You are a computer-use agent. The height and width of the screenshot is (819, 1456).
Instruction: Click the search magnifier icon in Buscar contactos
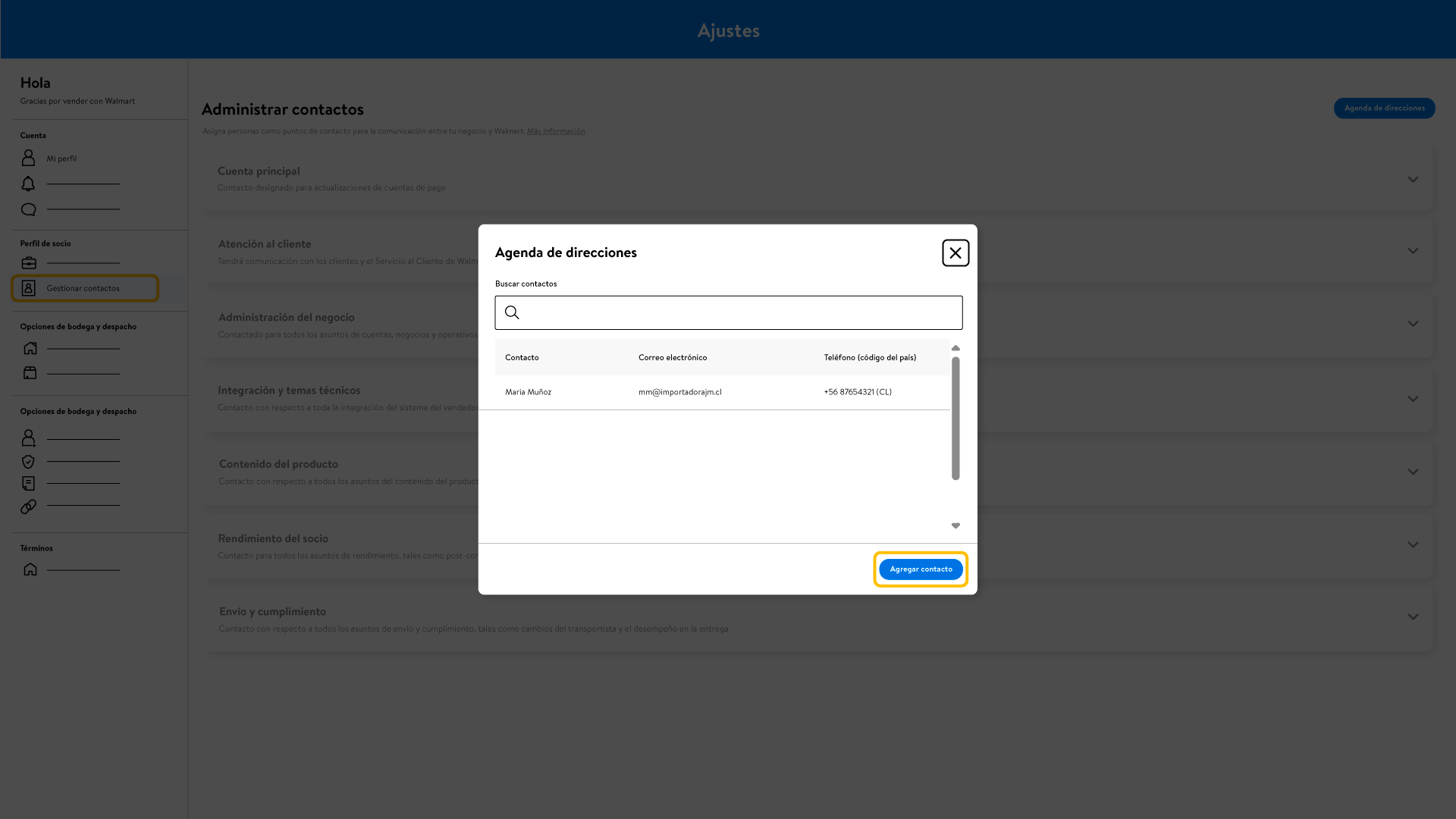(512, 312)
